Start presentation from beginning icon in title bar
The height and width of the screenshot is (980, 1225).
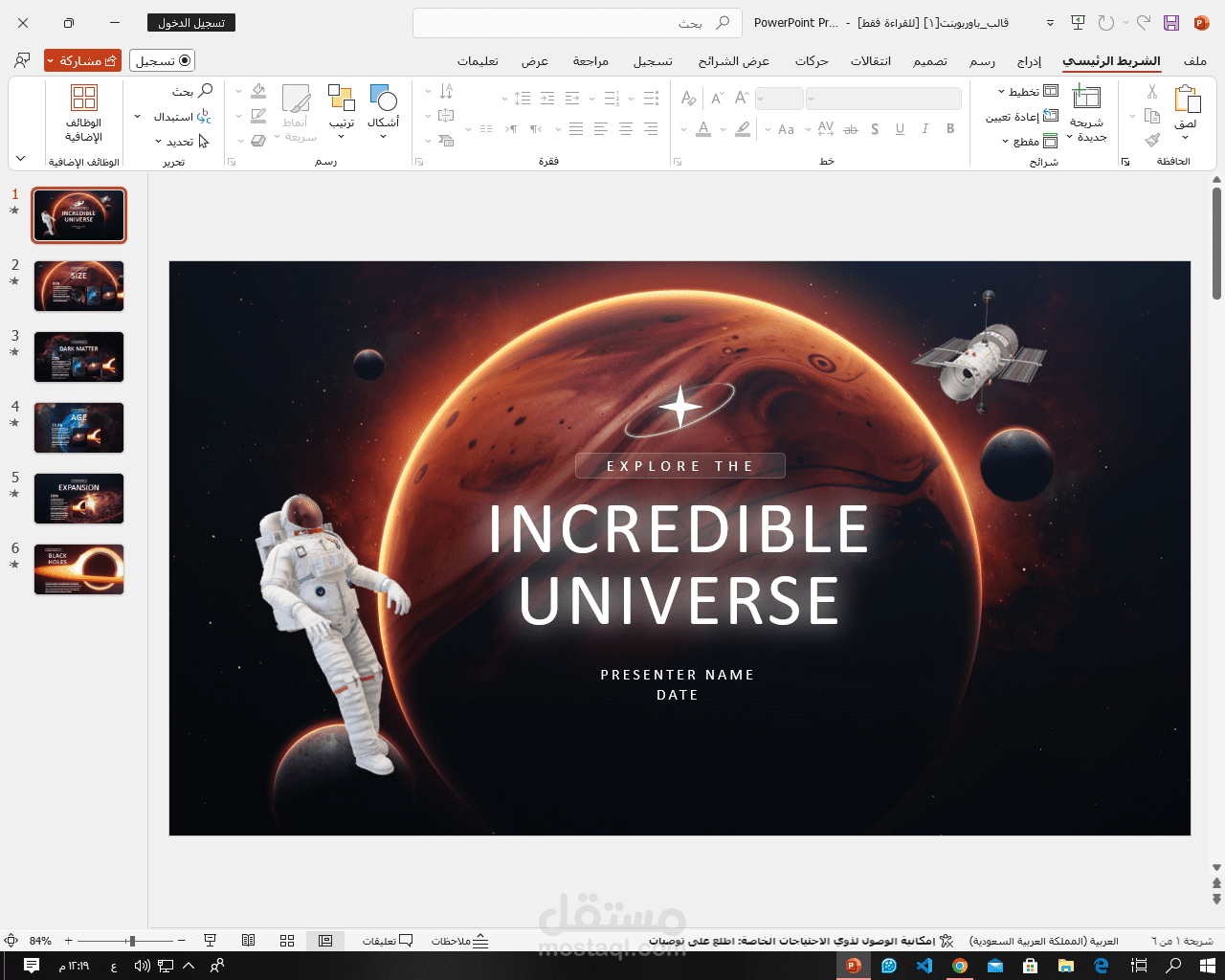click(x=1078, y=23)
